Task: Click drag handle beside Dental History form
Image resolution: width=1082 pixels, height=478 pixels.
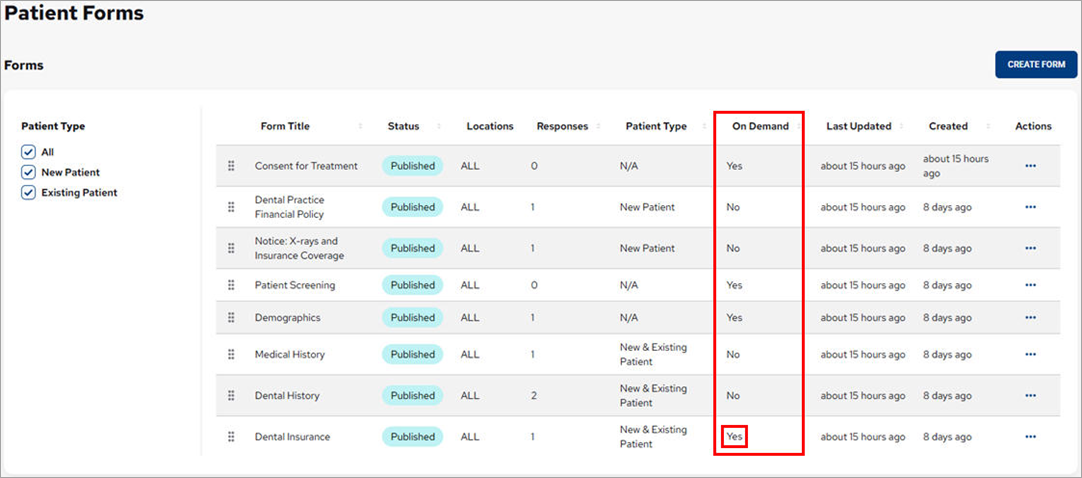Action: pyautogui.click(x=231, y=396)
